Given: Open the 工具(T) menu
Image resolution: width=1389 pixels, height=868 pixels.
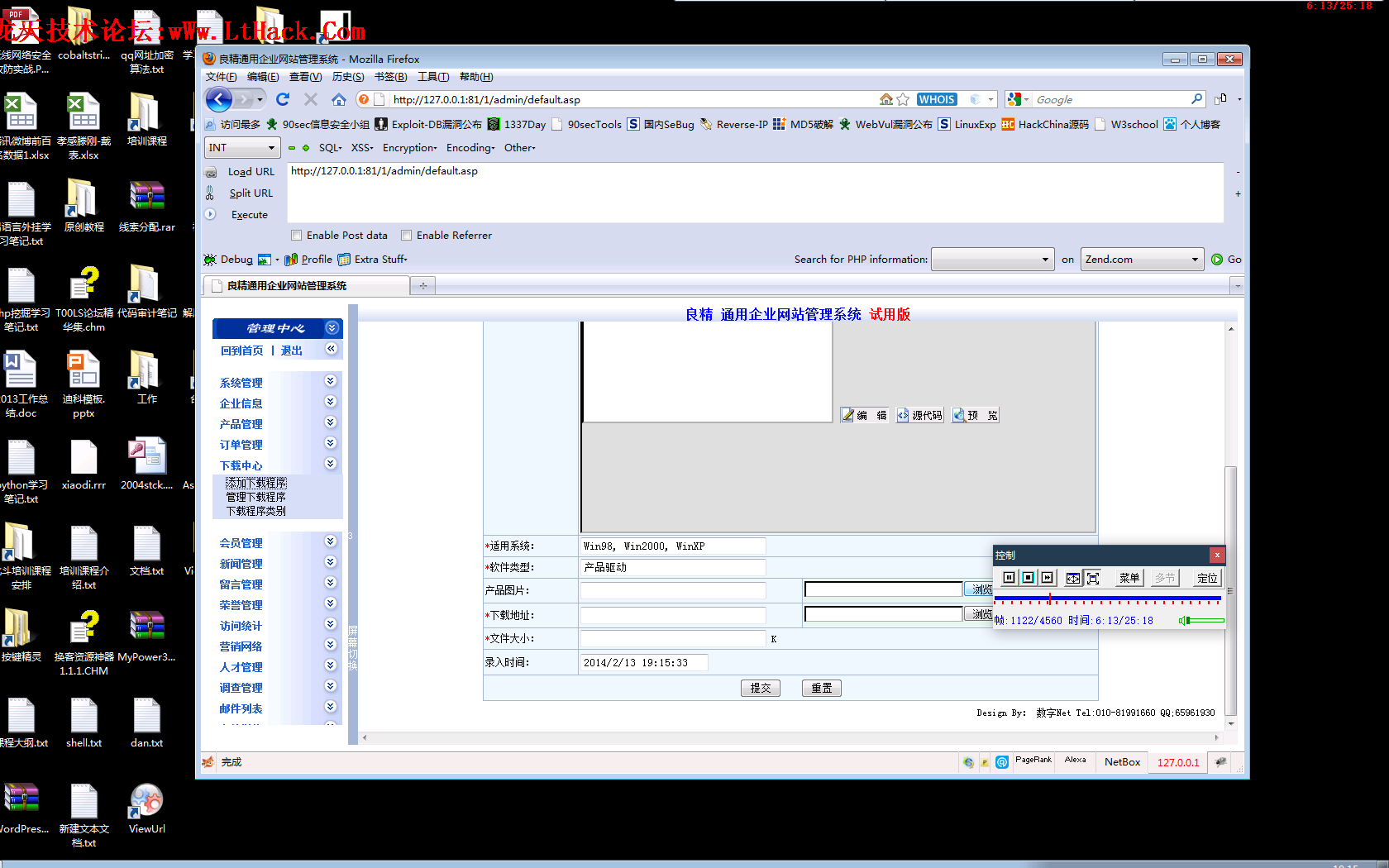Looking at the screenshot, I should pos(433,77).
